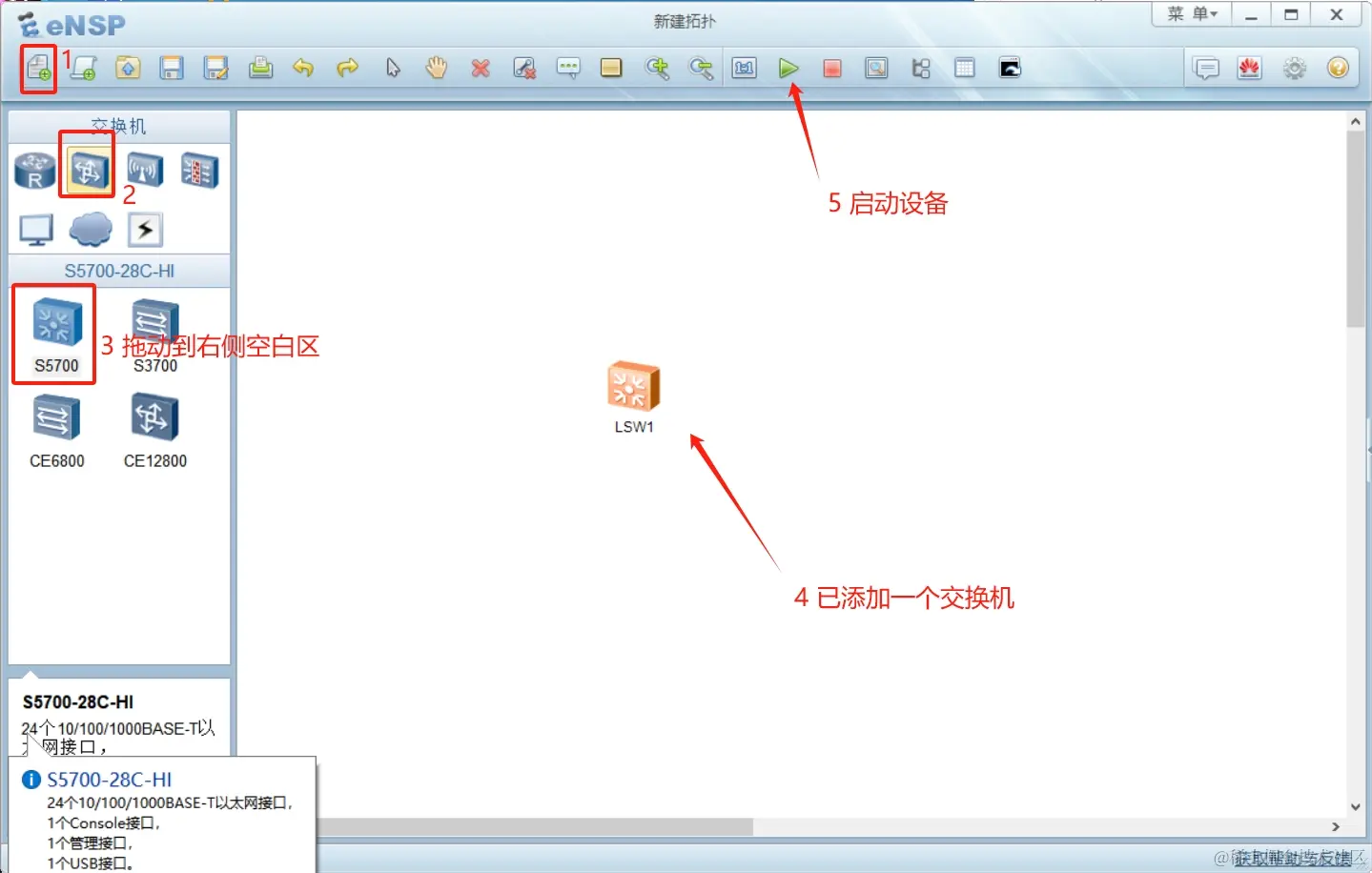Viewport: 1372px width, 873px height.
Task: Open the 菜单 dropdown menu
Action: point(1190,13)
